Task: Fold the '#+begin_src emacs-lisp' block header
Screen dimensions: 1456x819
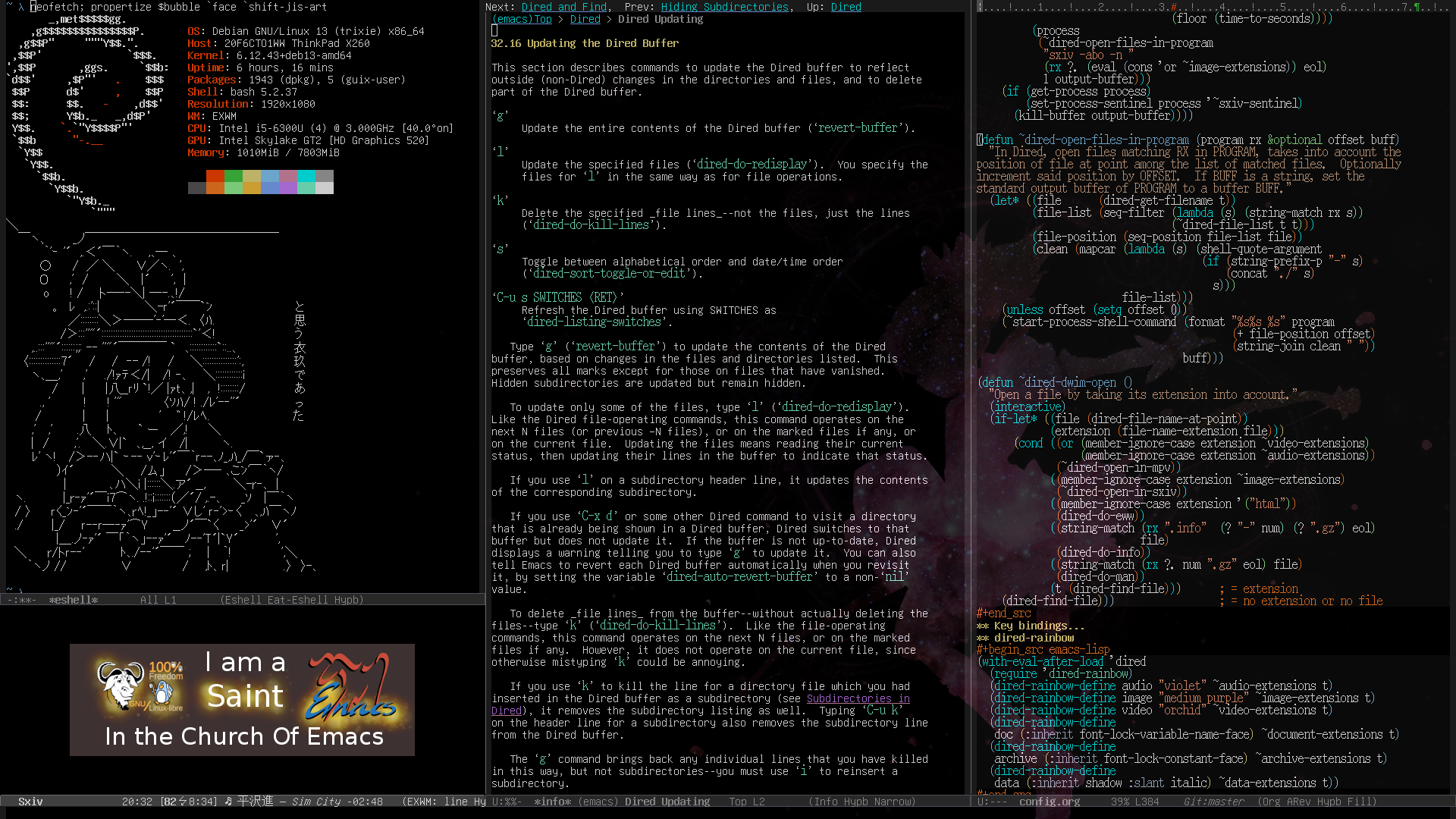Action: [1043, 650]
